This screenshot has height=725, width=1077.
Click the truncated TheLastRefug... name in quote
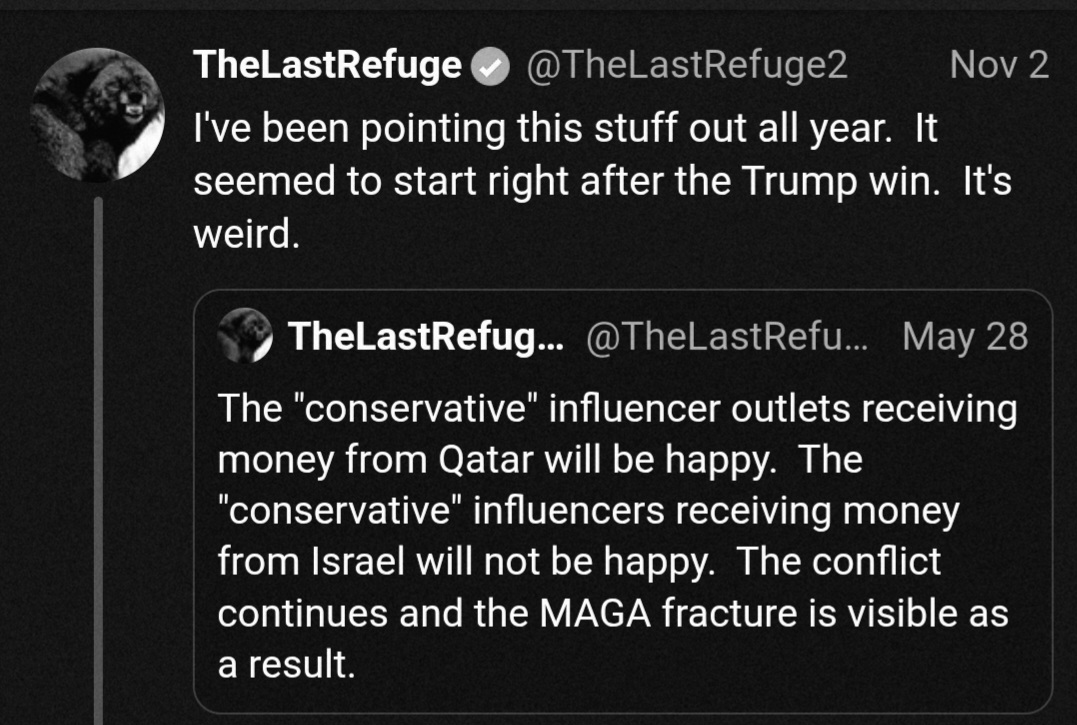point(426,336)
